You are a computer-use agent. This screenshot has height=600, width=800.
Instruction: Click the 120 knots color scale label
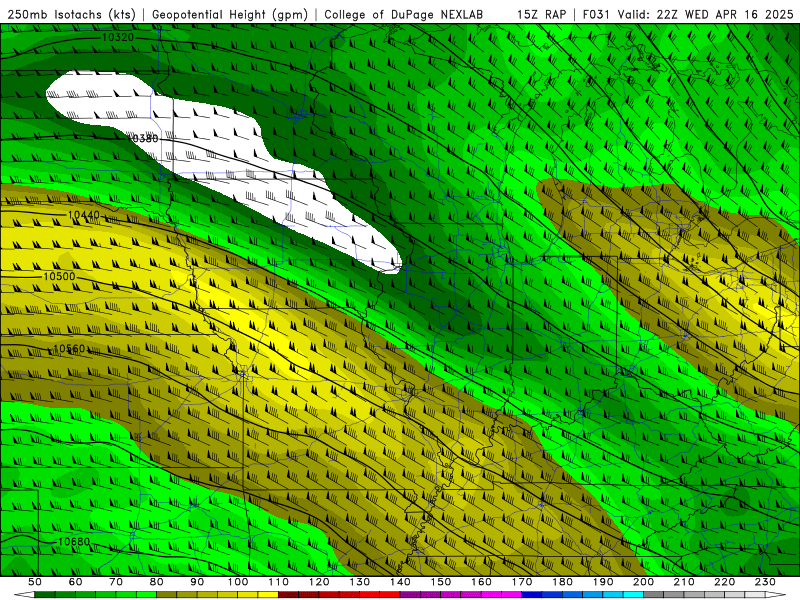point(319,582)
